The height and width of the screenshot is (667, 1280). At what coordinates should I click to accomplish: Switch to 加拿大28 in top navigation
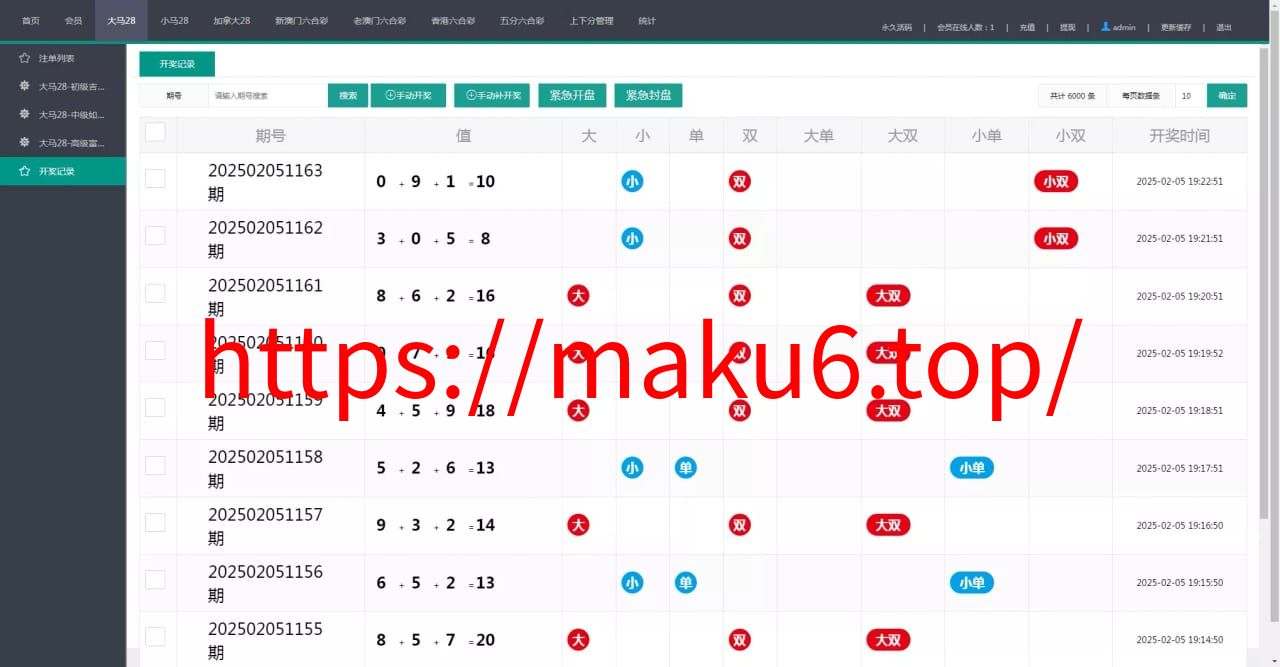point(232,20)
